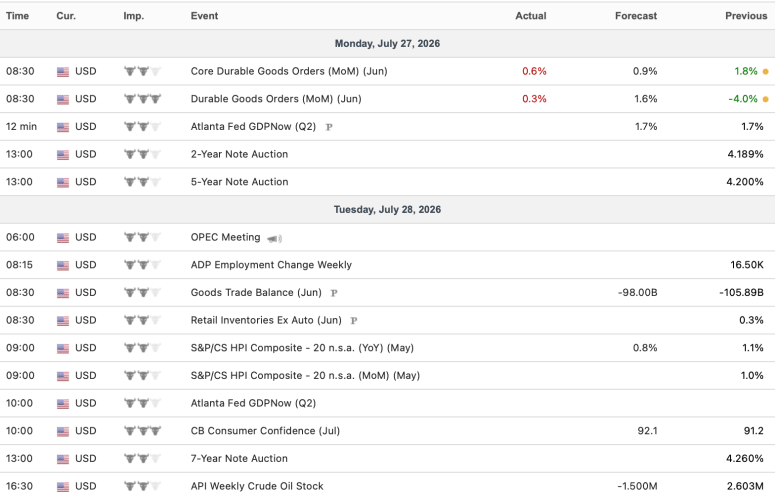Click the speaker icon next to OPEC Meeting
Screen dimensions: 775x495
click(274, 239)
